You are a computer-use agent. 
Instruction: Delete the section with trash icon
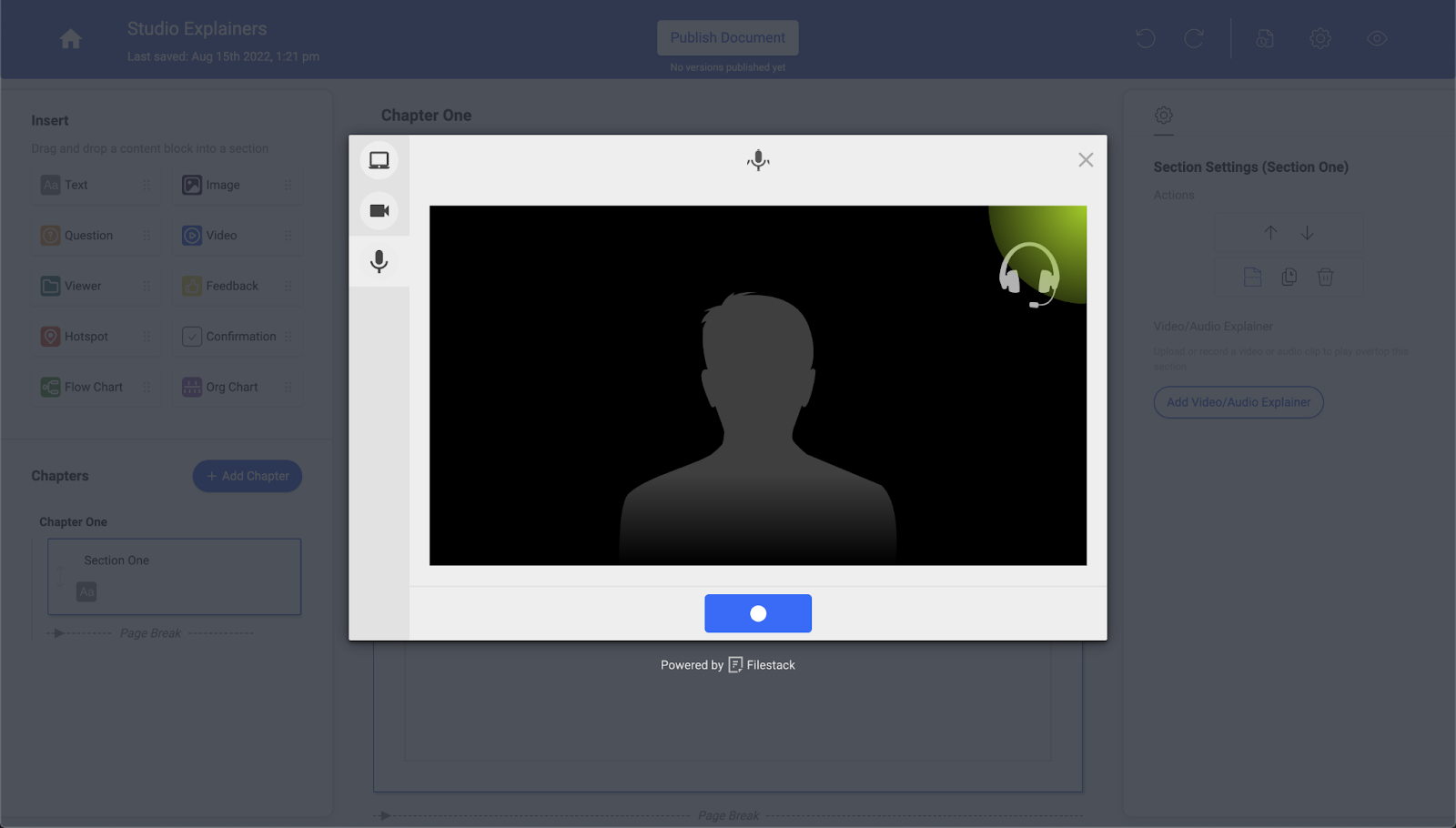click(x=1325, y=277)
